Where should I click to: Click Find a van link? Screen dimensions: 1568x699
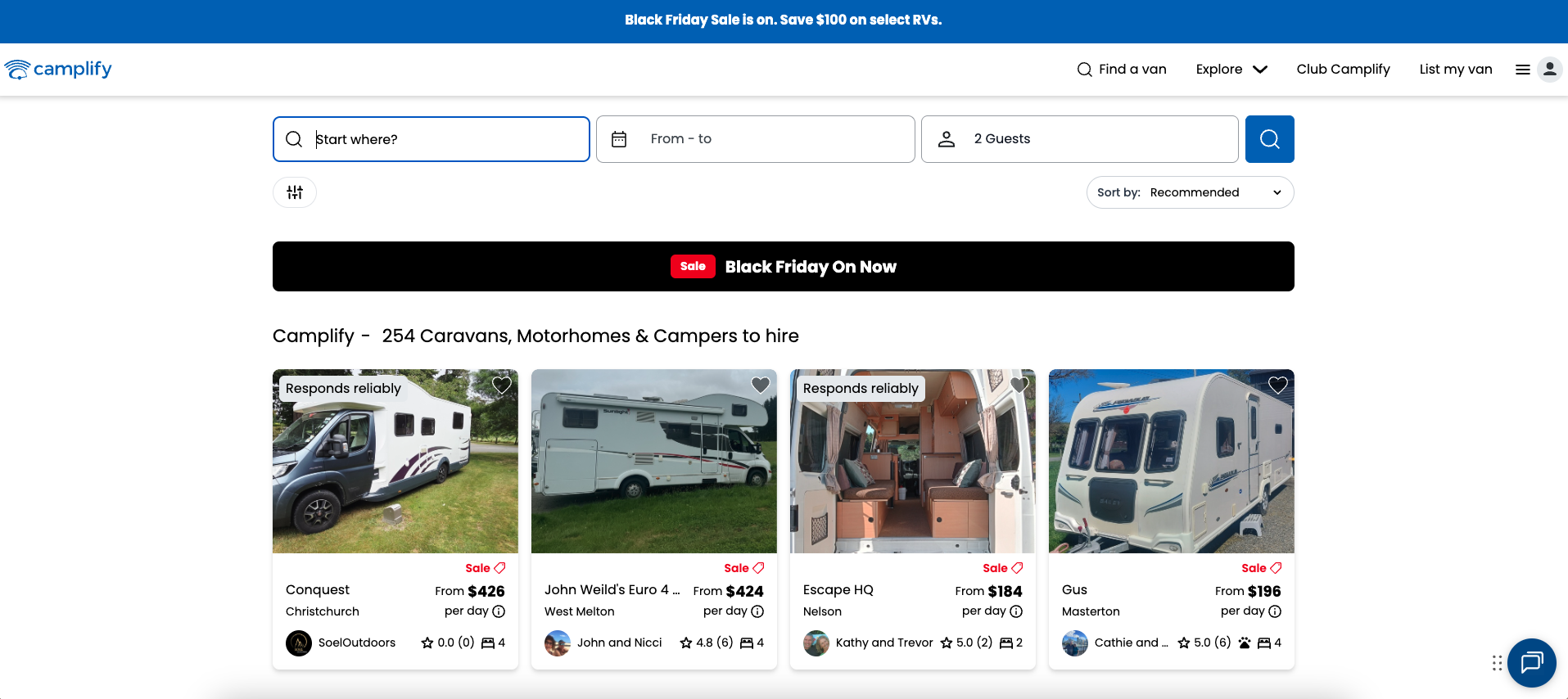coord(1121,70)
